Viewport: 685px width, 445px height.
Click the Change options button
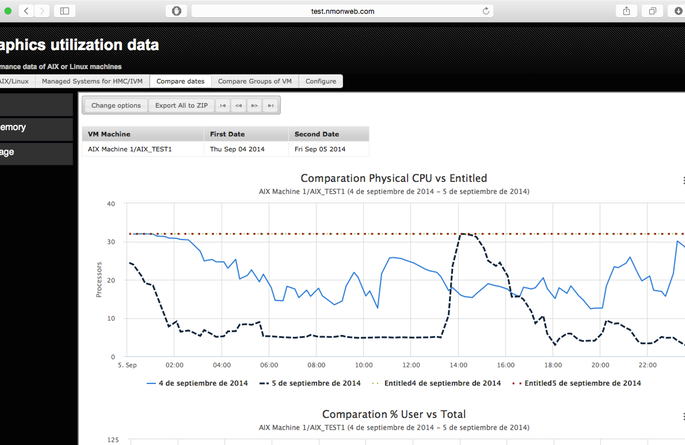click(x=116, y=105)
